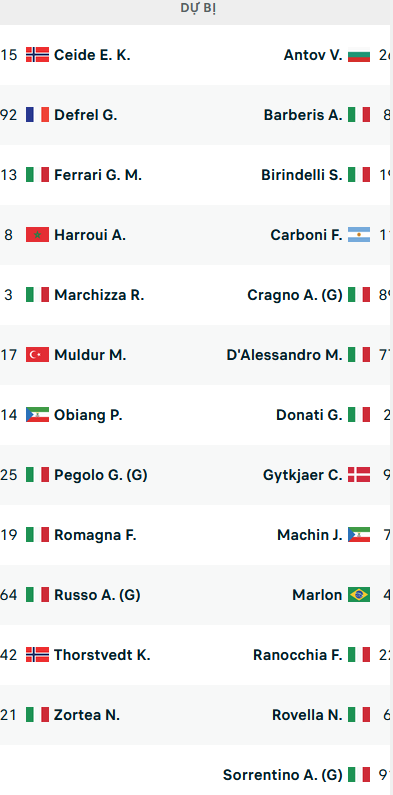Image resolution: width=393 pixels, height=795 pixels.
Task: Click the Bulgarian flag beside Antov V.
Action: (x=359, y=55)
